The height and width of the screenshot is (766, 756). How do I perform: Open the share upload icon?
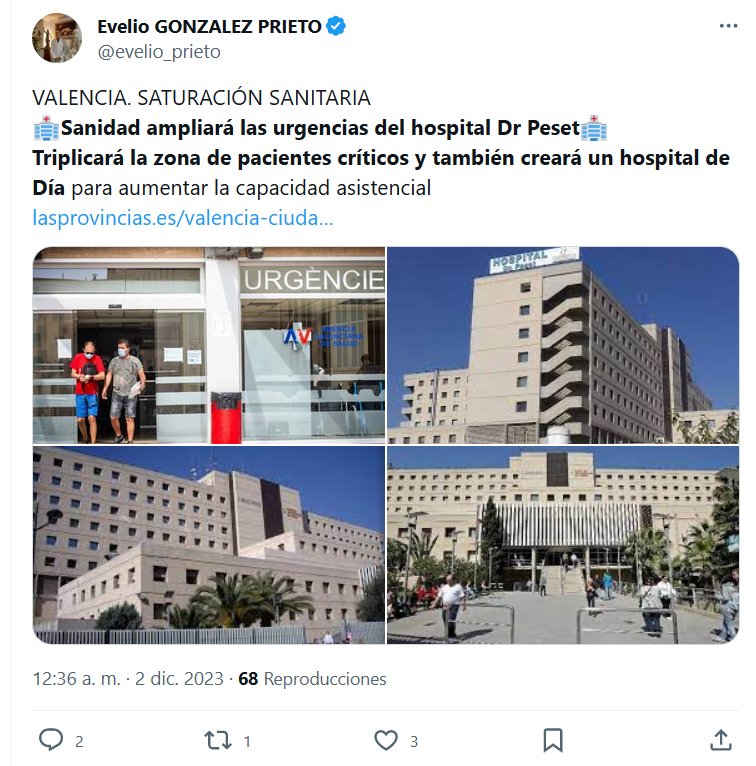(720, 740)
